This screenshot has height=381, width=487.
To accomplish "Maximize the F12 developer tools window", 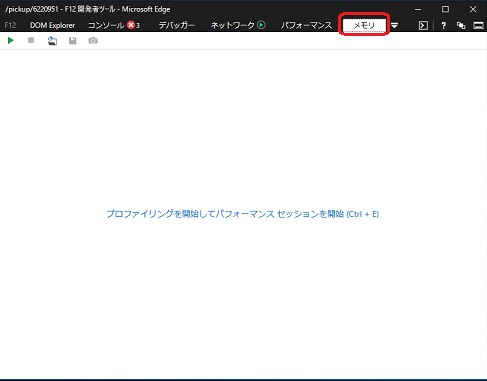I will pyautogui.click(x=445, y=9).
